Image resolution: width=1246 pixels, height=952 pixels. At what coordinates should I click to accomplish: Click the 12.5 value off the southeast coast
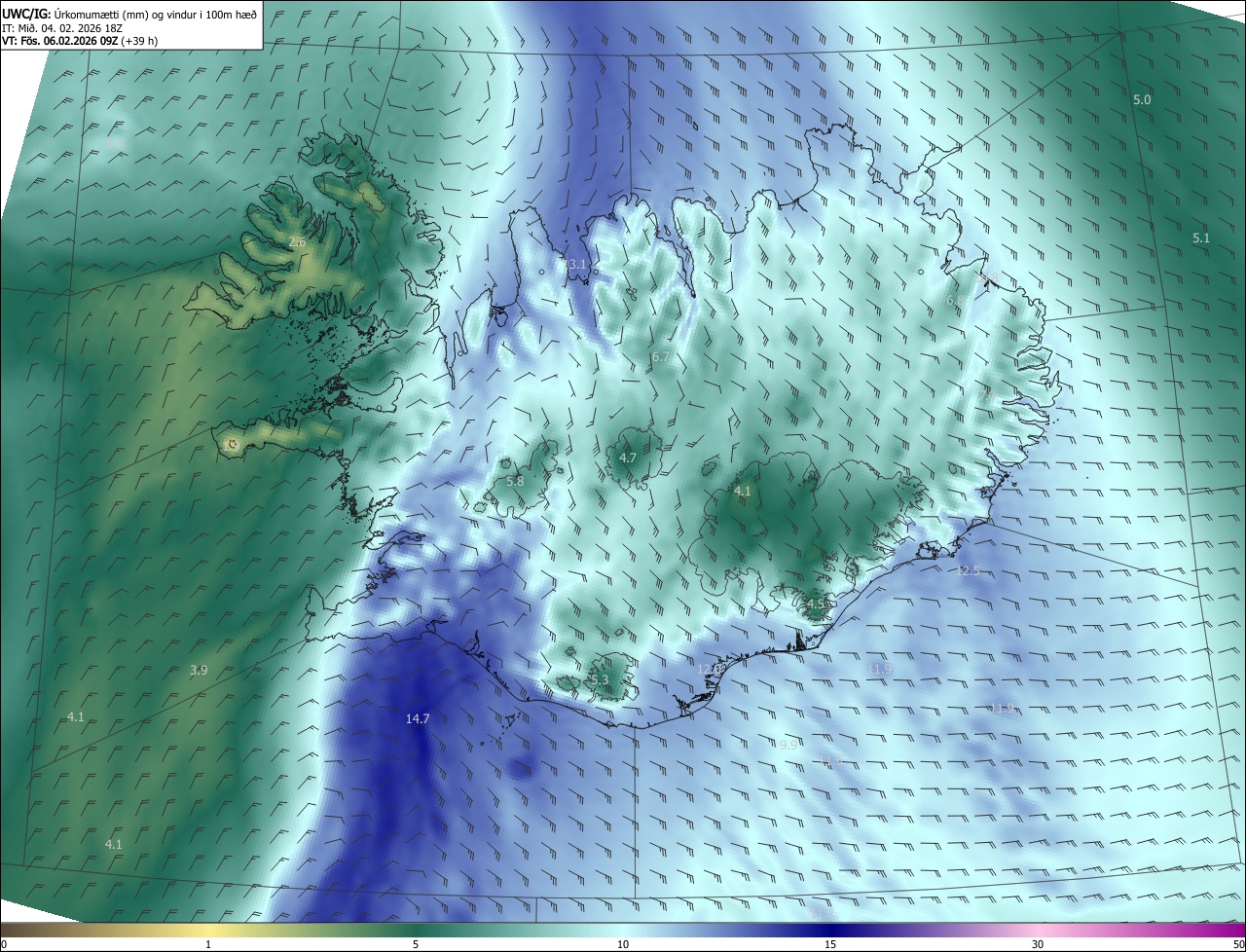pos(969,570)
